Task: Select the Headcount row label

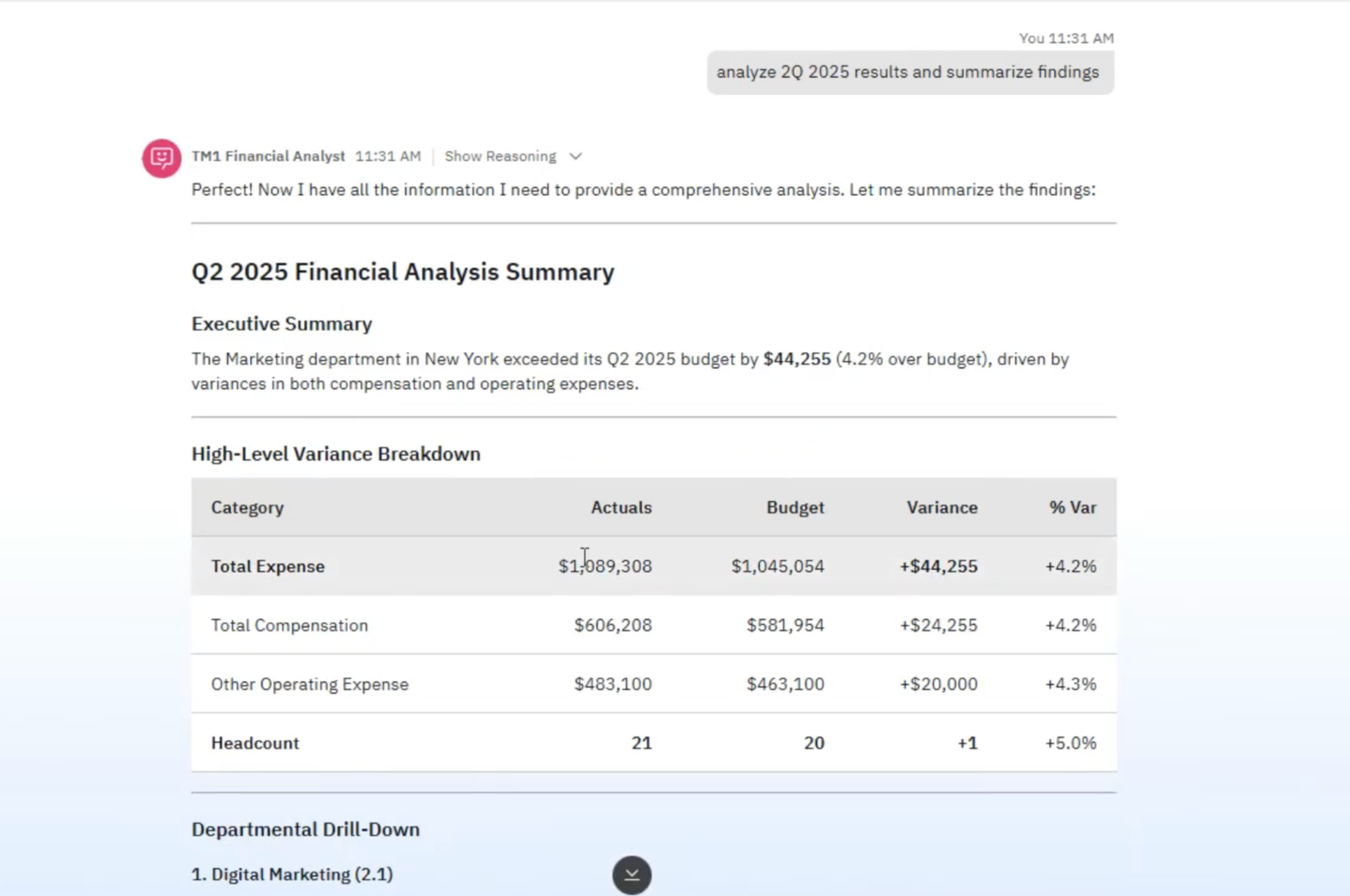Action: tap(255, 743)
